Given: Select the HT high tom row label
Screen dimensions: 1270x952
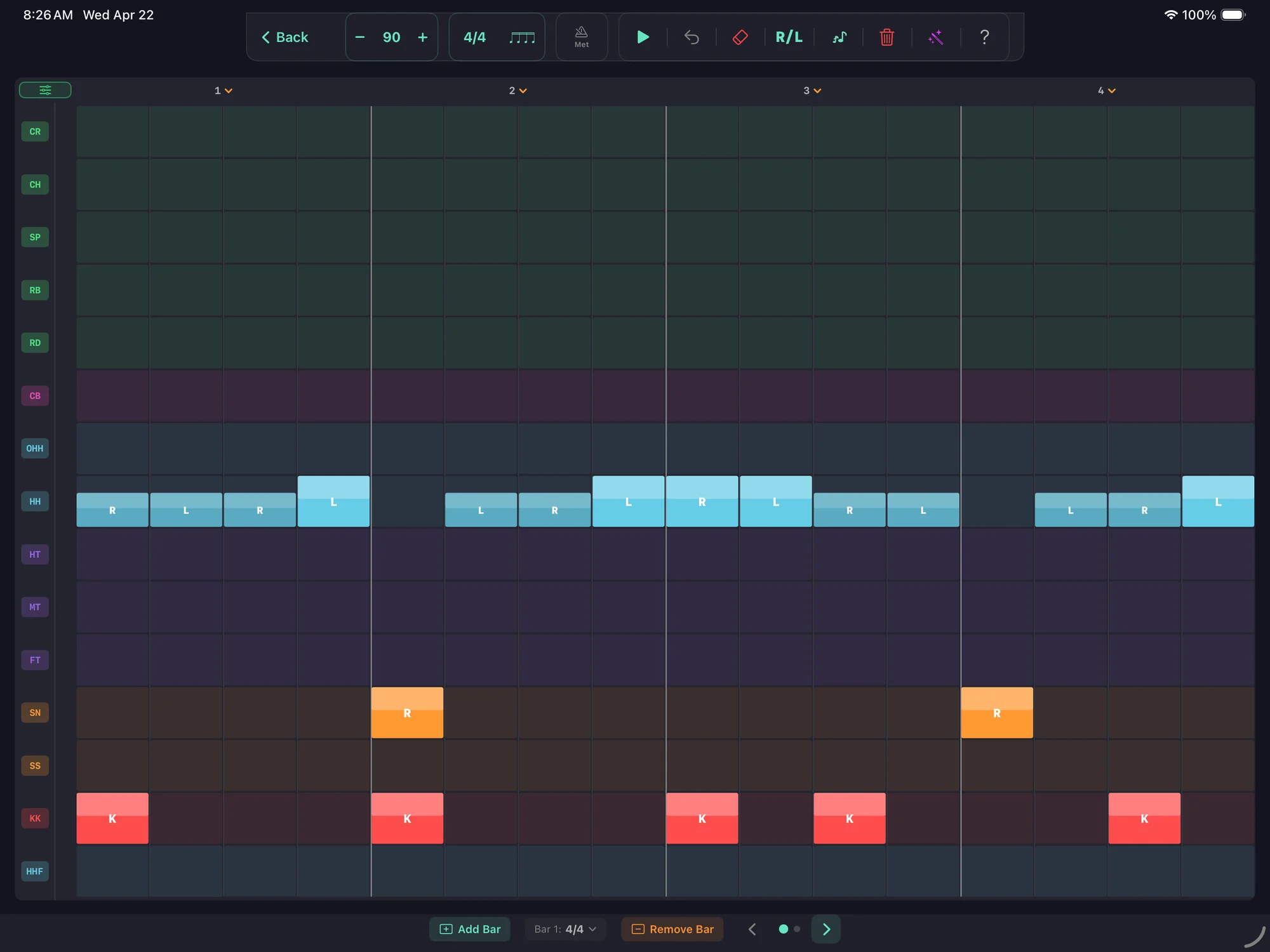Looking at the screenshot, I should 35,554.
